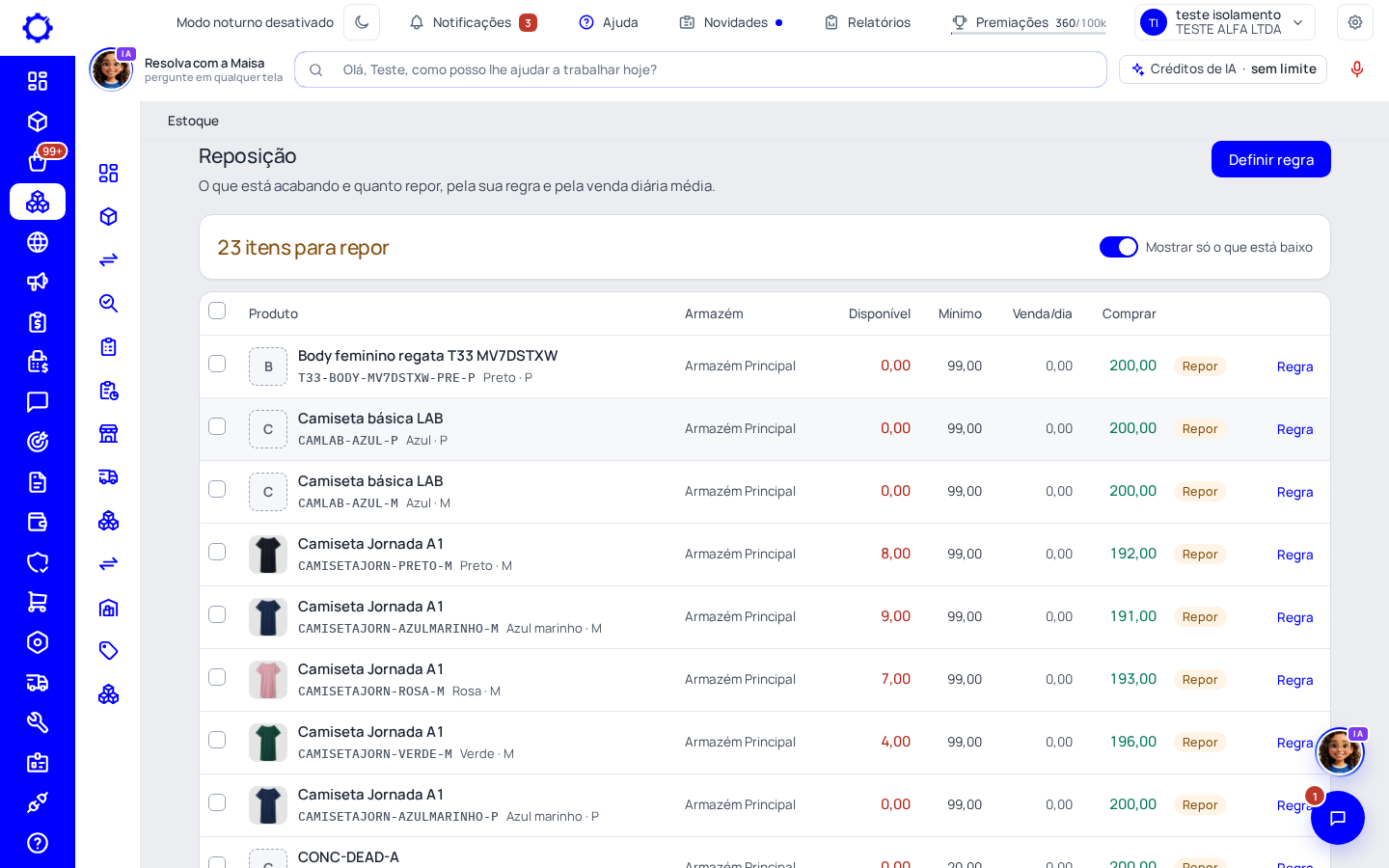Tick checkbox for CAMLAB-AZUL-P row

pos(217,426)
